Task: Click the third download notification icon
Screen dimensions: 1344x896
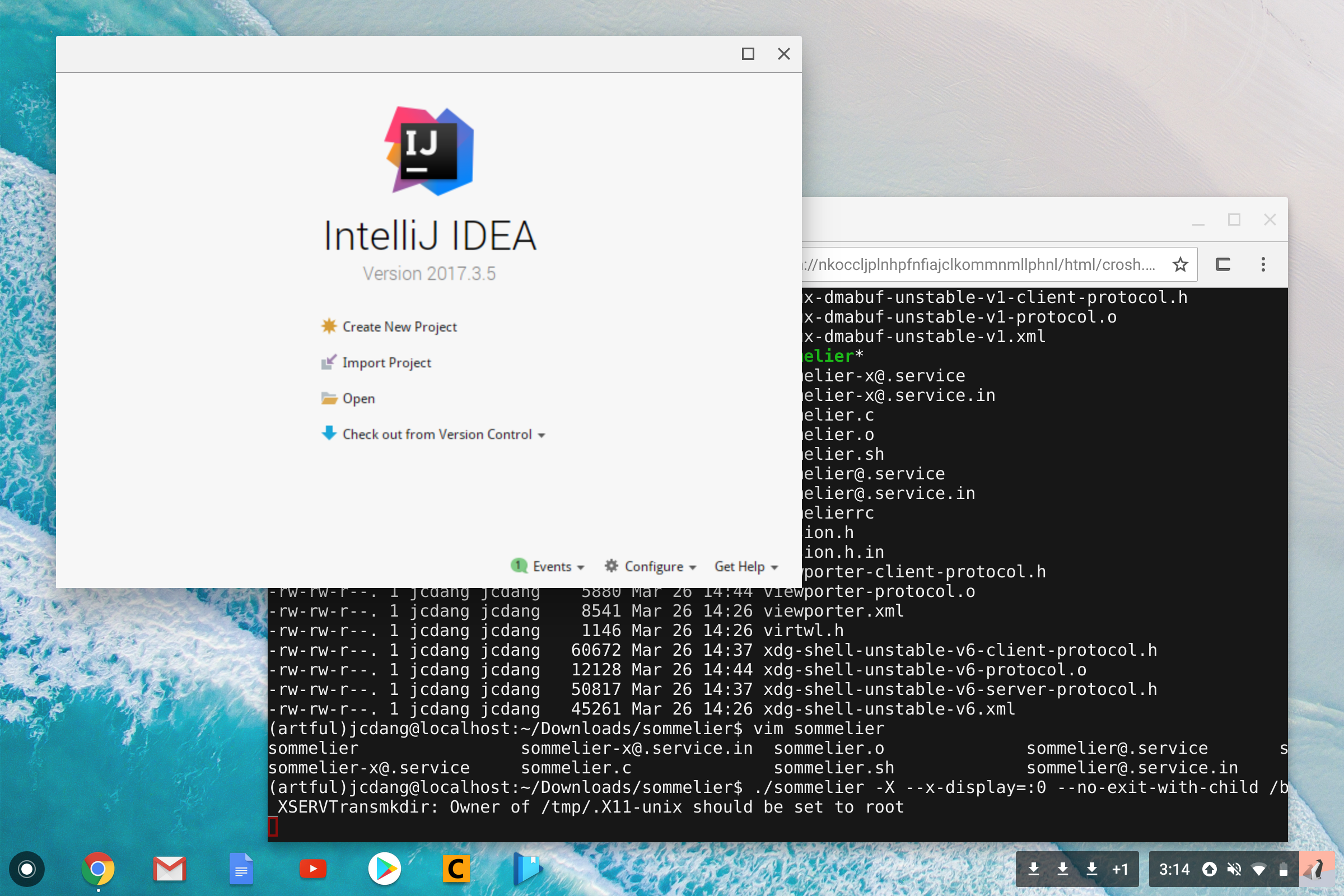Action: pyautogui.click(x=1092, y=869)
